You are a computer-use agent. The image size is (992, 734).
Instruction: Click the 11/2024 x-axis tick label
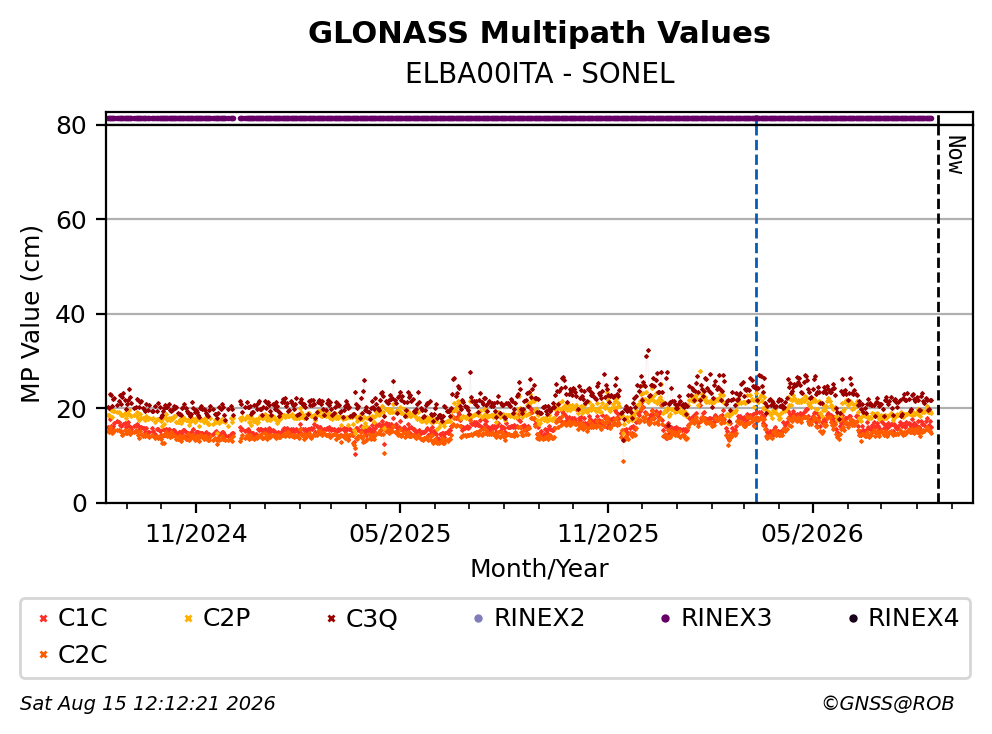(196, 534)
